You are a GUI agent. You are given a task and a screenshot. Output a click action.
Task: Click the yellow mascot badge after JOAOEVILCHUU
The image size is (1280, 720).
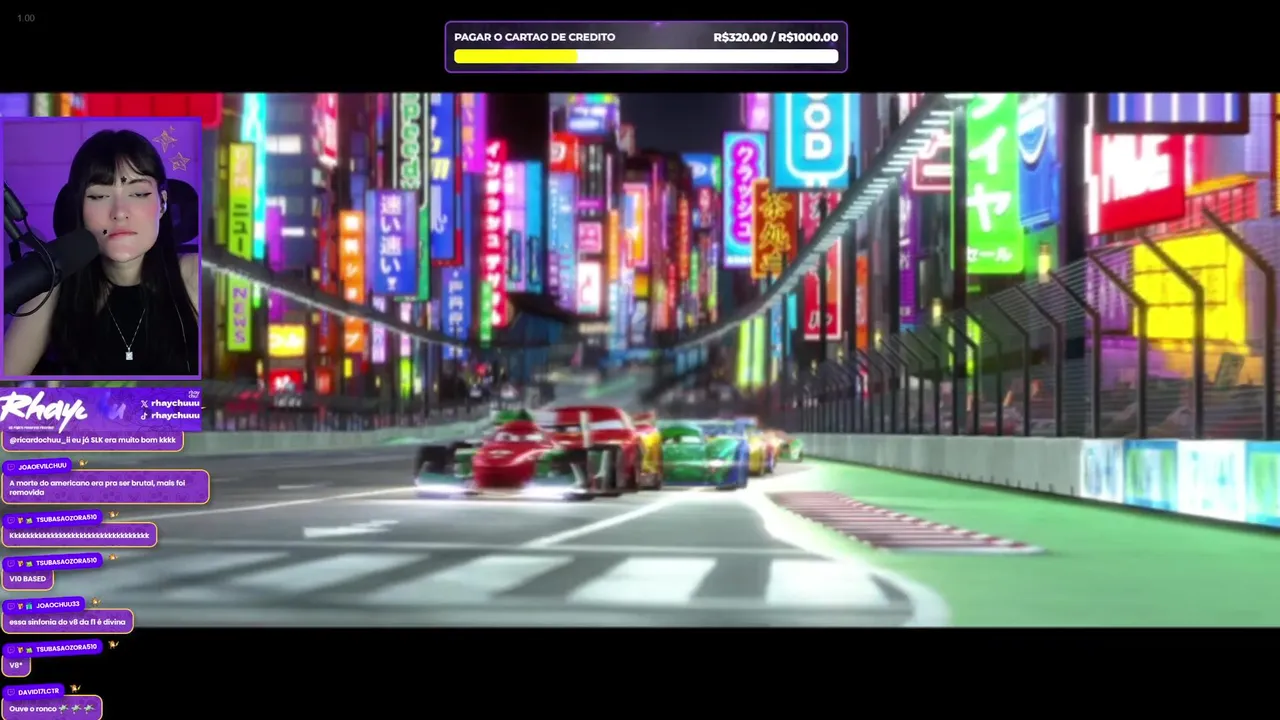click(83, 463)
